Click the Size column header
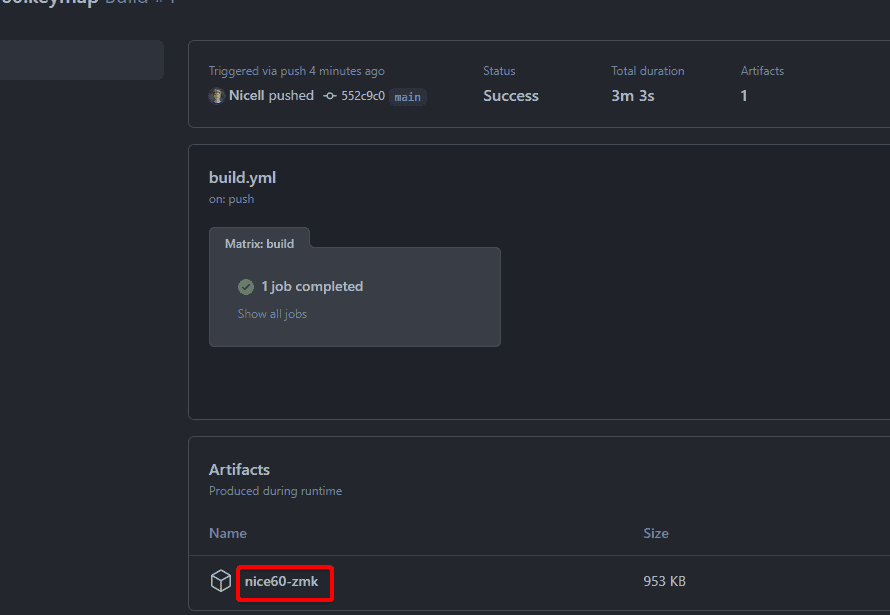Image resolution: width=890 pixels, height=615 pixels. click(x=656, y=533)
